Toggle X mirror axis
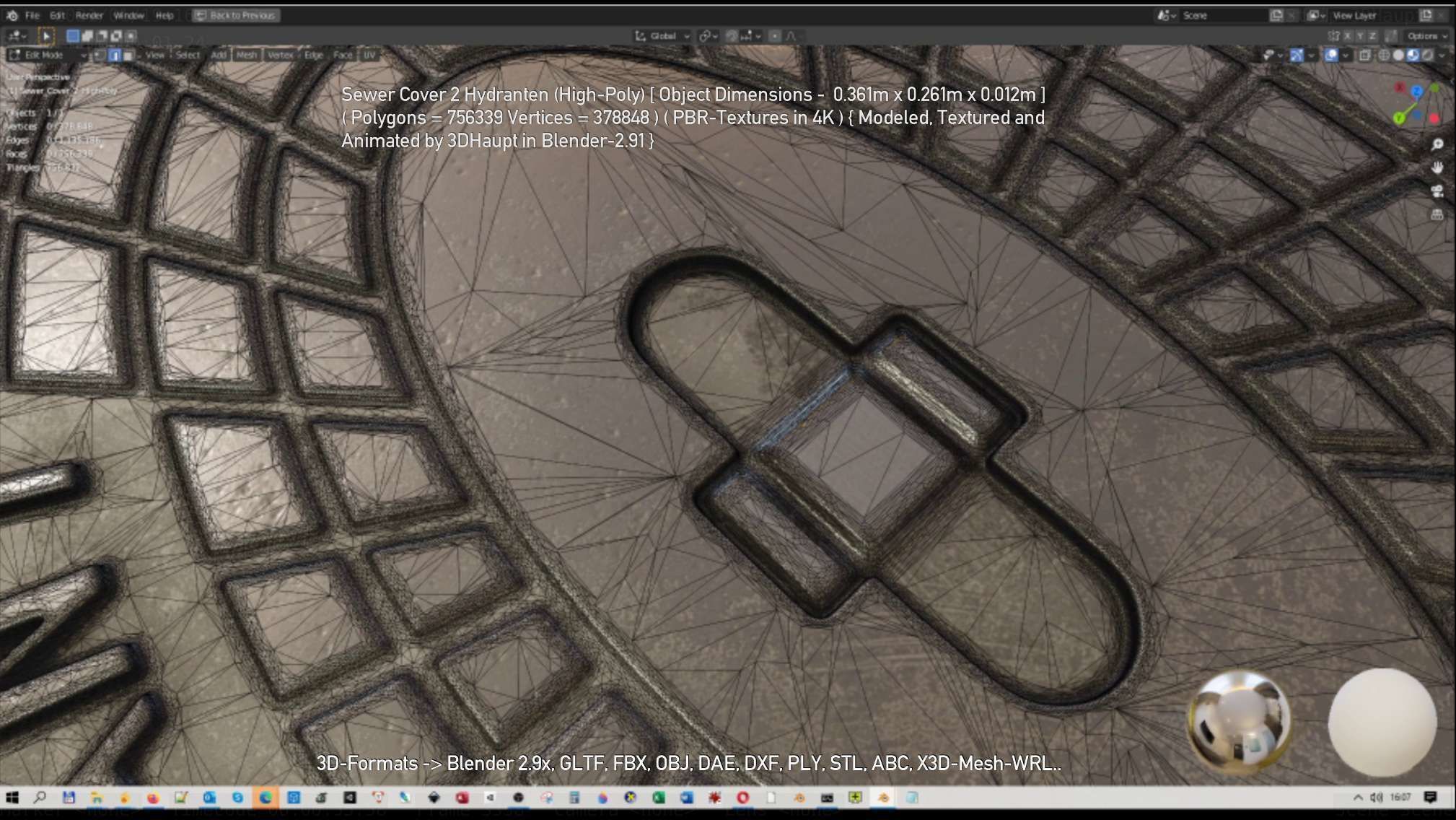Viewport: 1456px width, 820px height. coord(1347,35)
